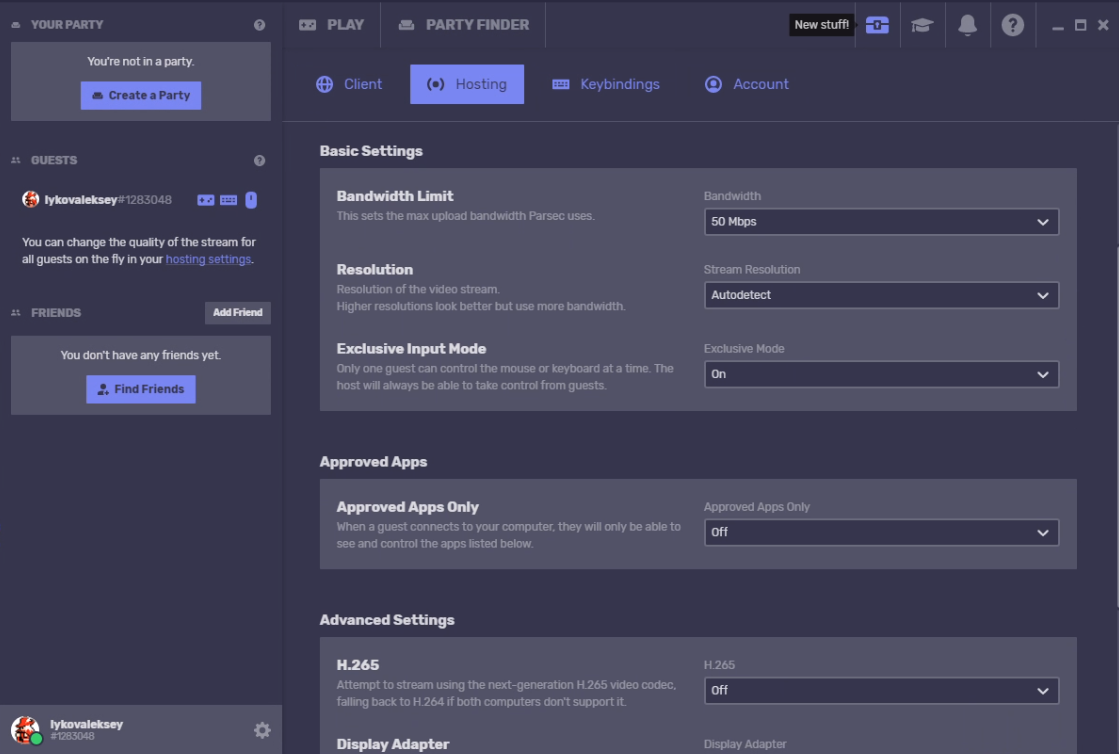
Task: Toggle gamepad permission for lykovaleksey guest
Action: tap(206, 200)
